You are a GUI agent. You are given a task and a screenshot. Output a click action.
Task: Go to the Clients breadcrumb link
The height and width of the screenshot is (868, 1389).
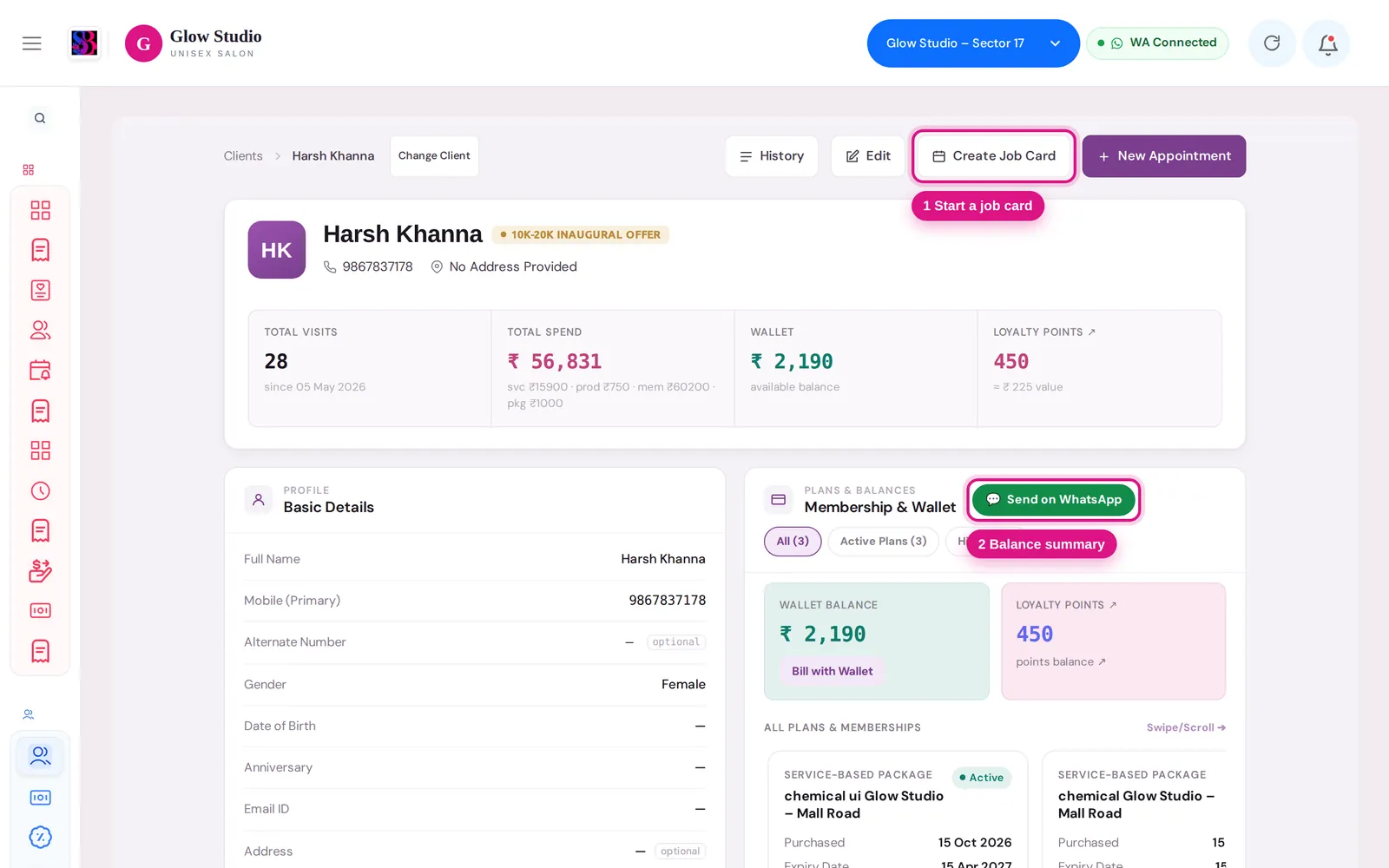[243, 156]
